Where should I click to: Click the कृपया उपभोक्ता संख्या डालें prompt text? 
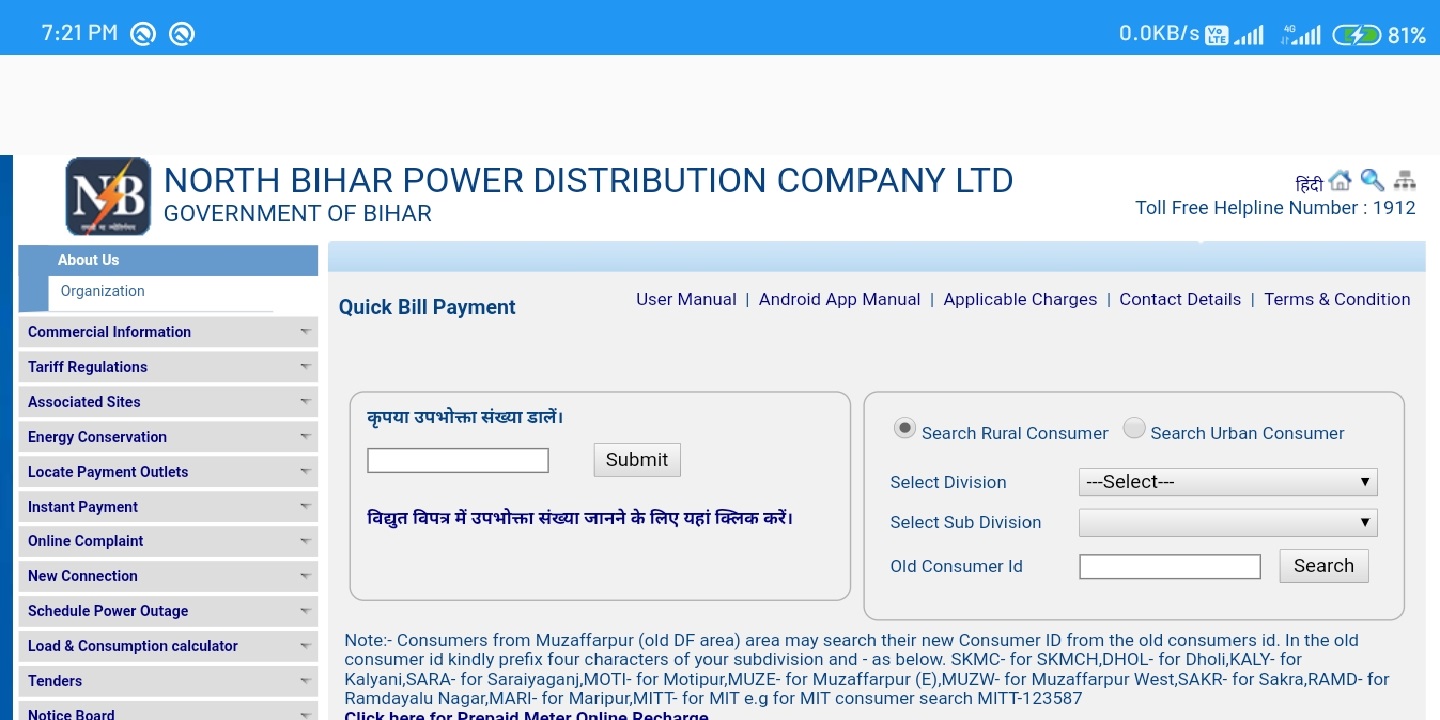tap(465, 416)
